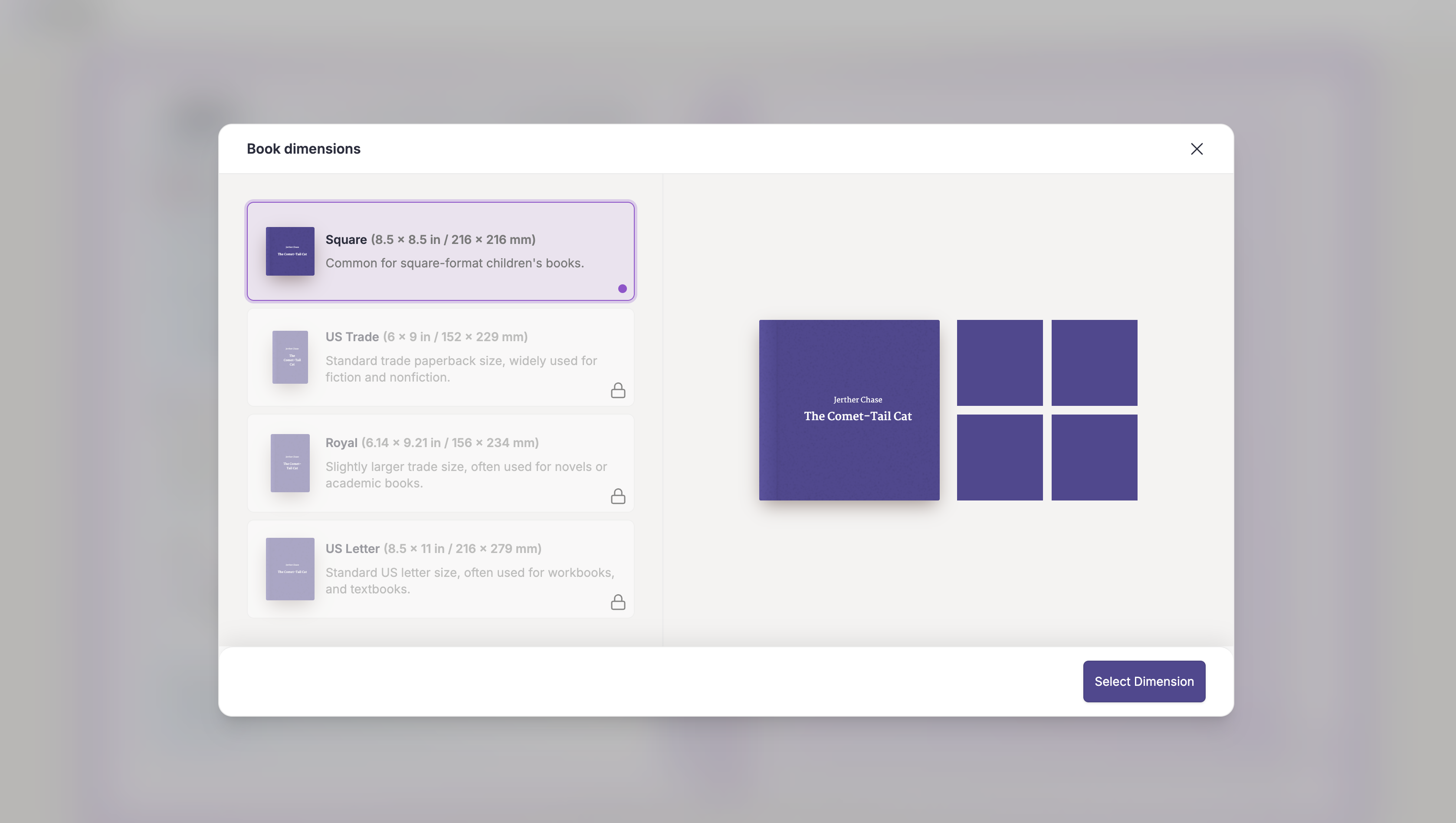Viewport: 1456px width, 823px height.
Task: Click the lock icon on US Letter
Action: point(618,602)
